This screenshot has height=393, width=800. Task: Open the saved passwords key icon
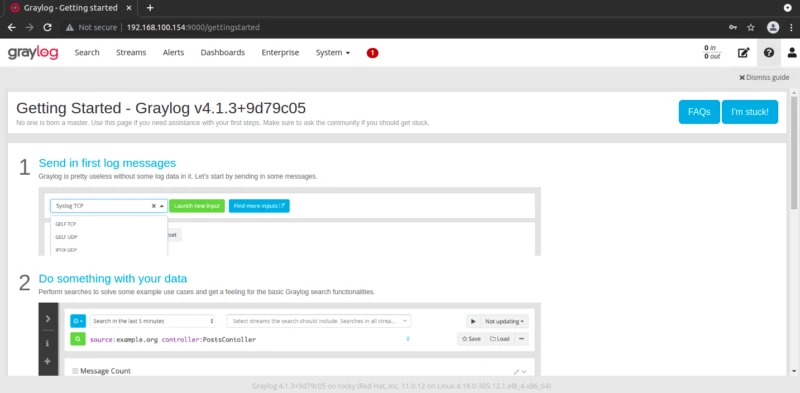pyautogui.click(x=733, y=28)
